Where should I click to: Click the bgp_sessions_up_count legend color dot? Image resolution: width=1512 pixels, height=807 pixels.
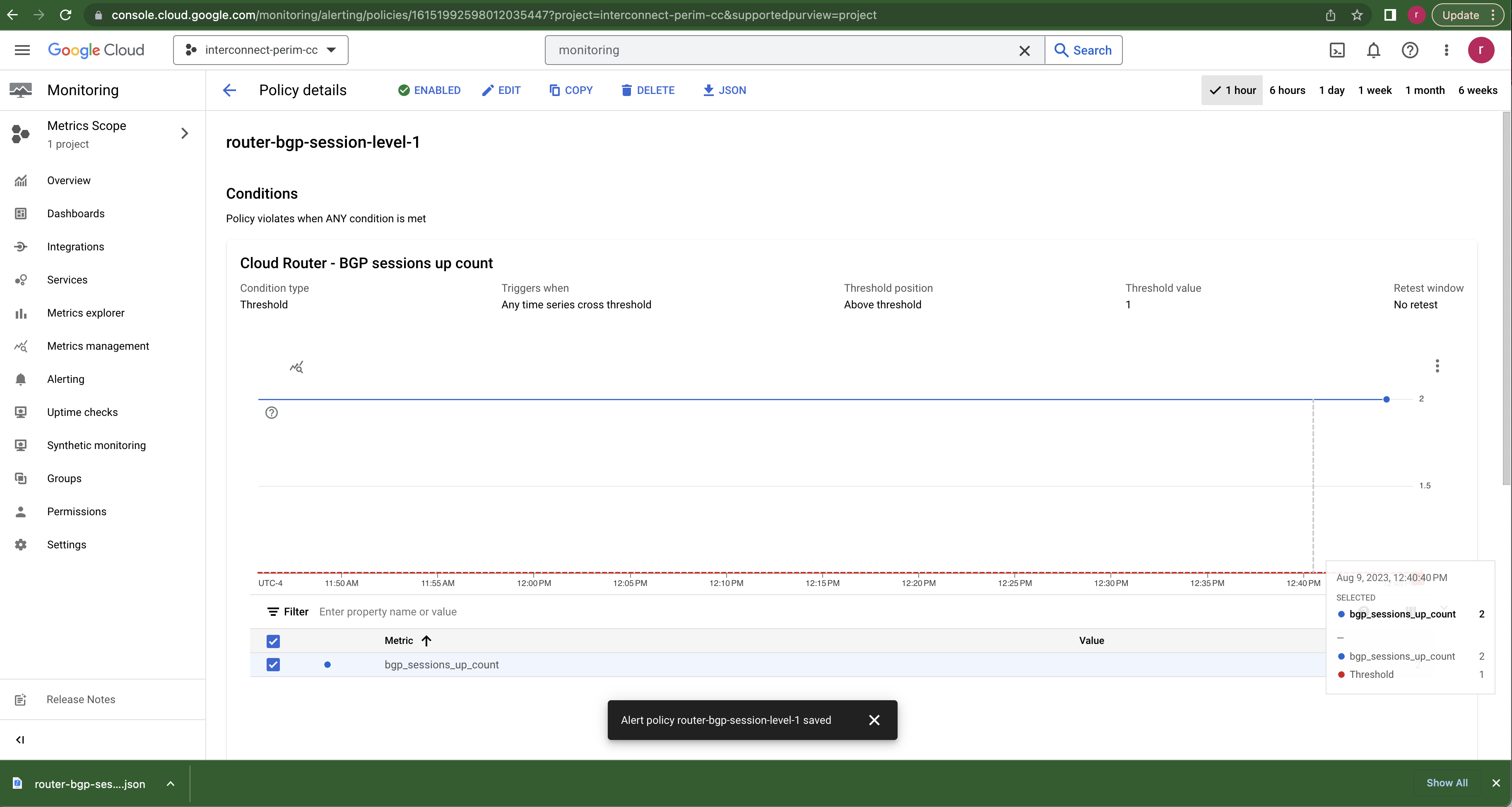[x=327, y=665]
